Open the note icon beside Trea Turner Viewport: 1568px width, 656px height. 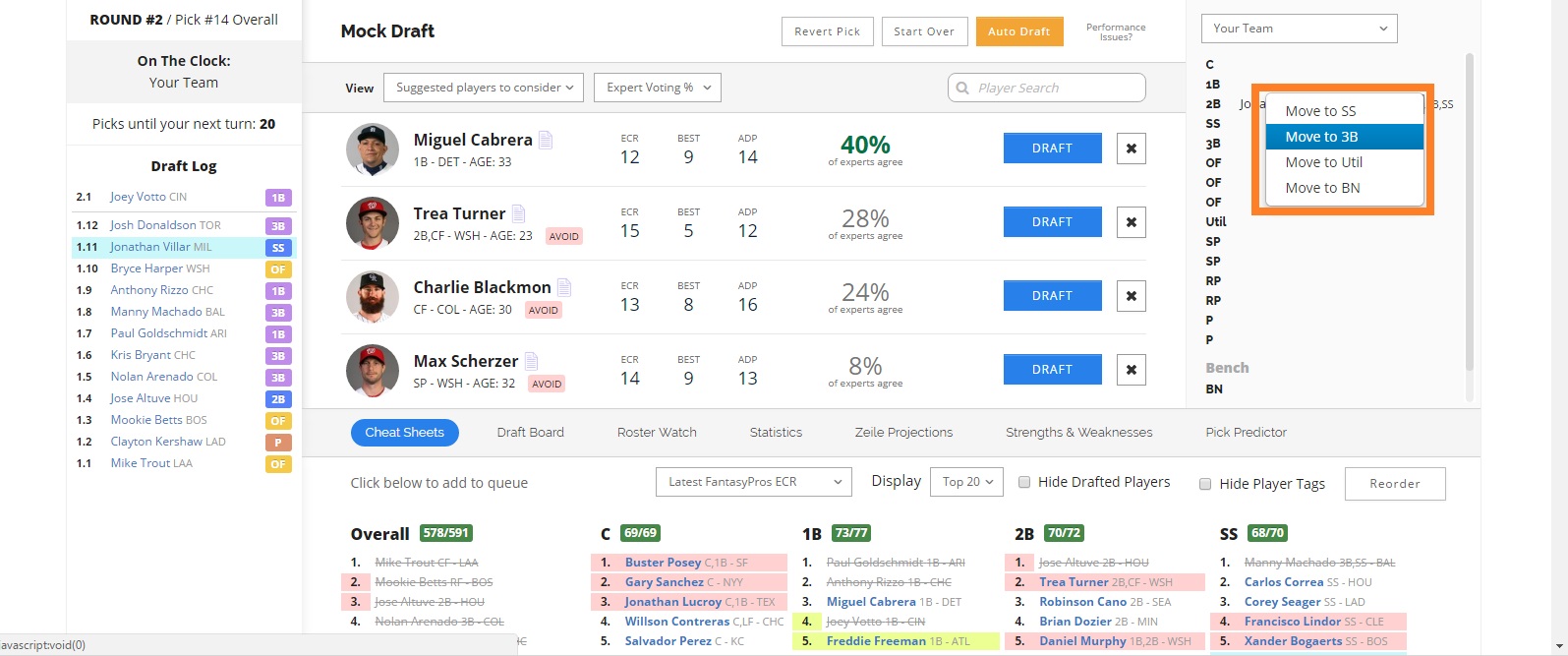pos(518,214)
